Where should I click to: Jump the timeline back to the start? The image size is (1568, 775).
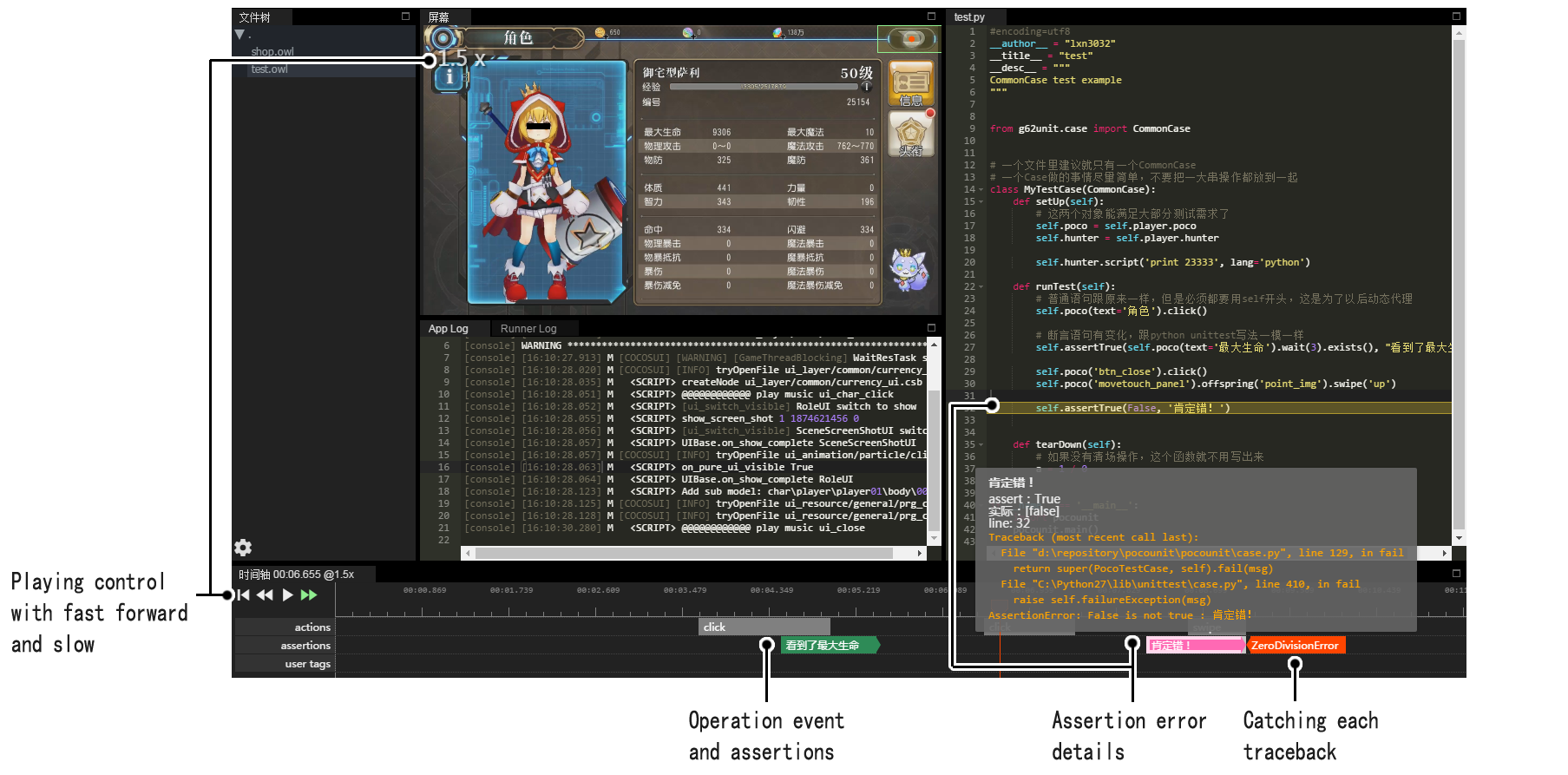[x=244, y=595]
